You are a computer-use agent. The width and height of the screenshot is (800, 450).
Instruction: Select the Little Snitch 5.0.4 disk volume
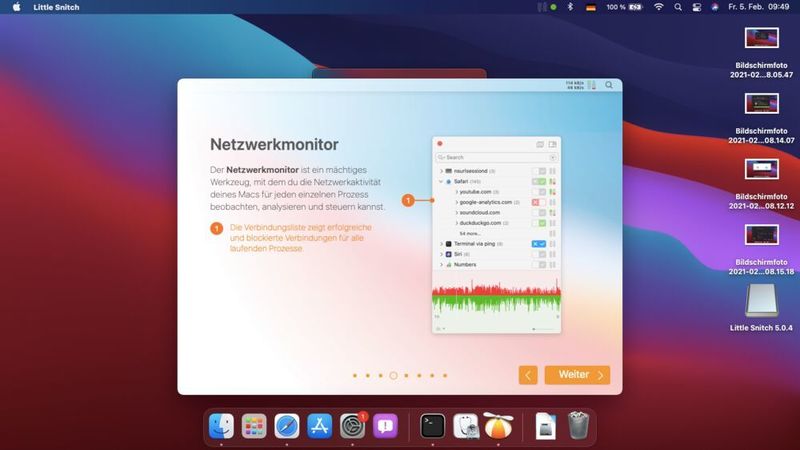[x=761, y=308]
